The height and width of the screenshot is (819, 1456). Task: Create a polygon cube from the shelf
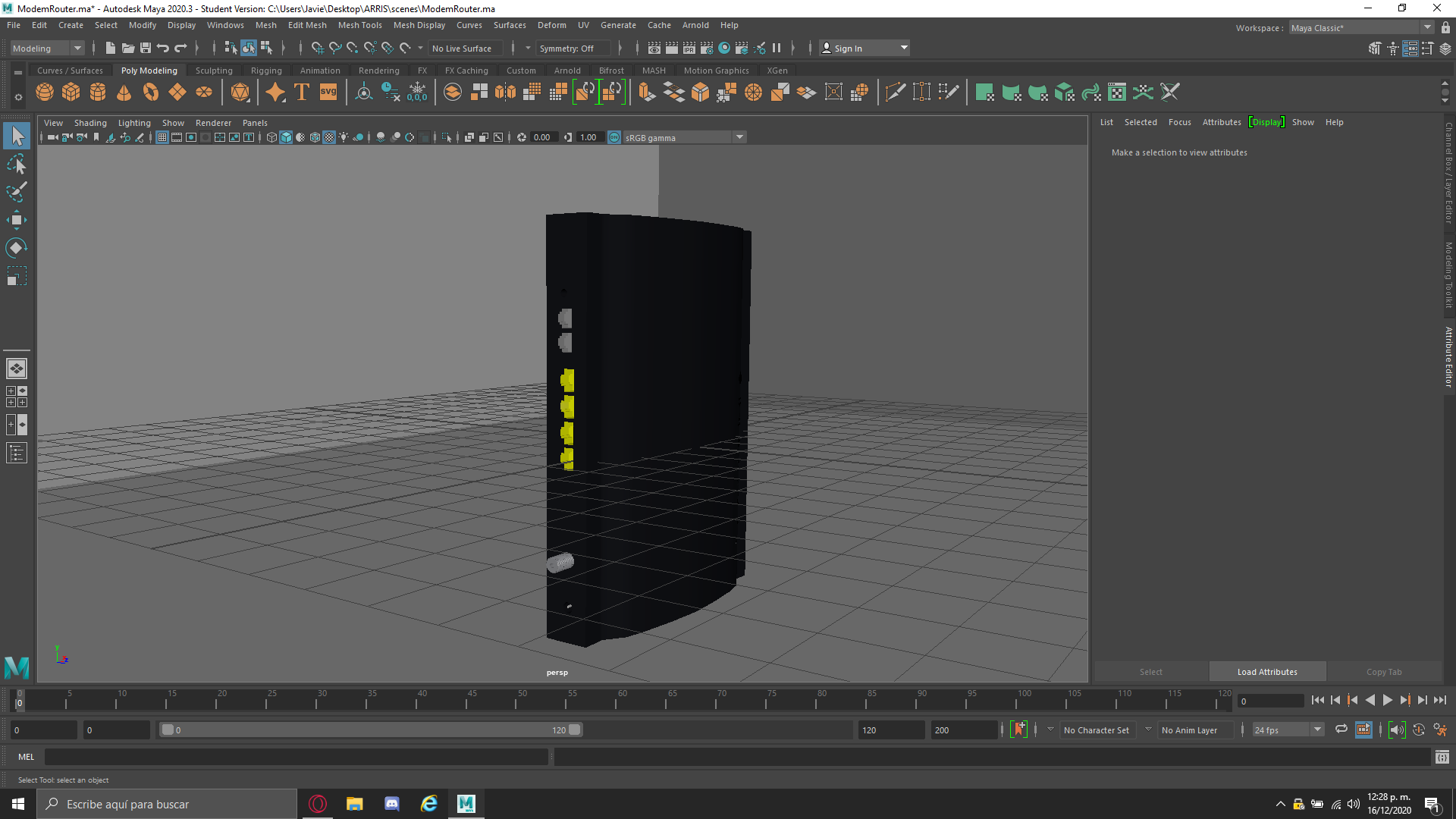coord(71,93)
